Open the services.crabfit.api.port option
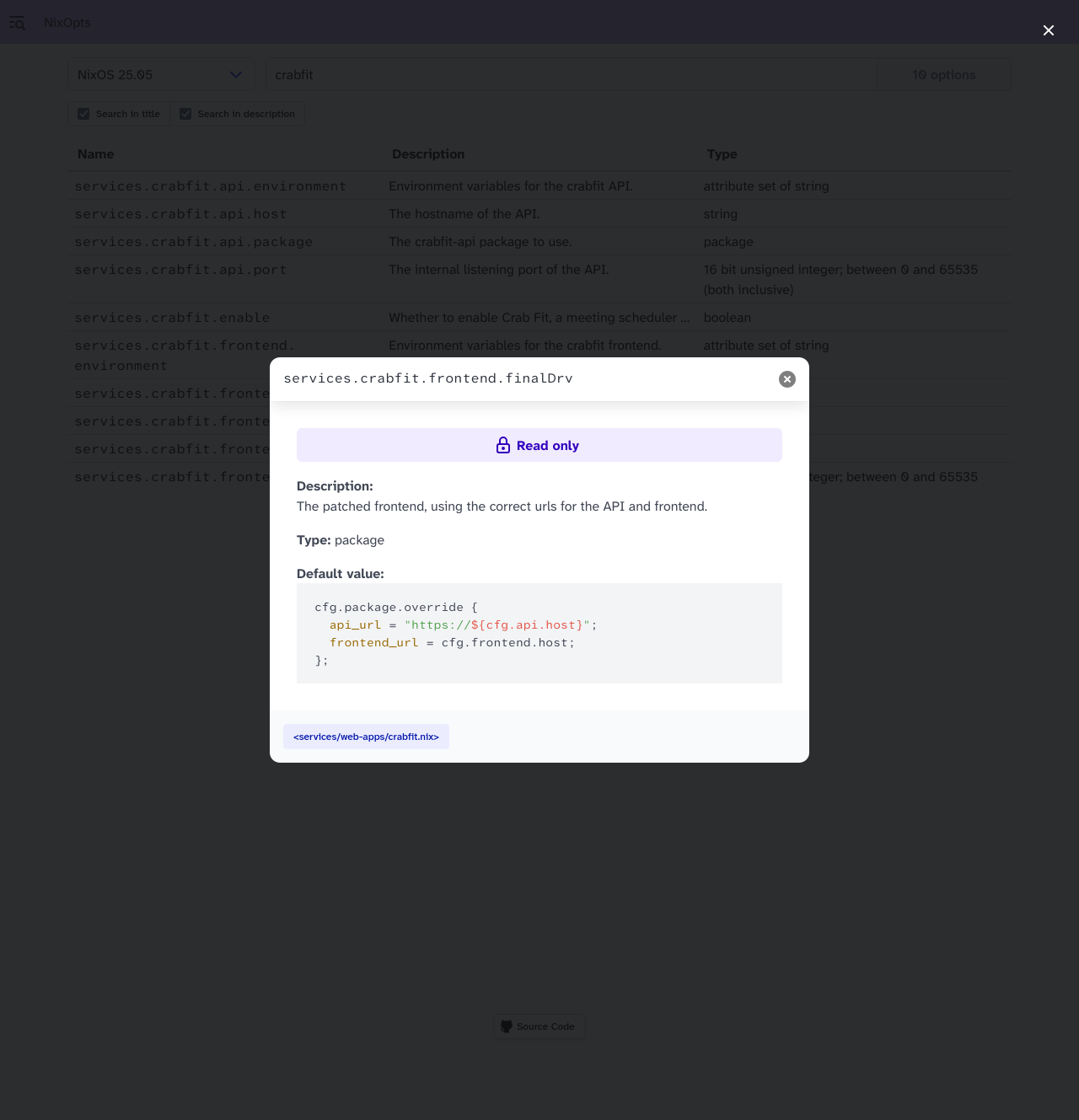Screen dimensions: 1079x1120 [x=180, y=270]
